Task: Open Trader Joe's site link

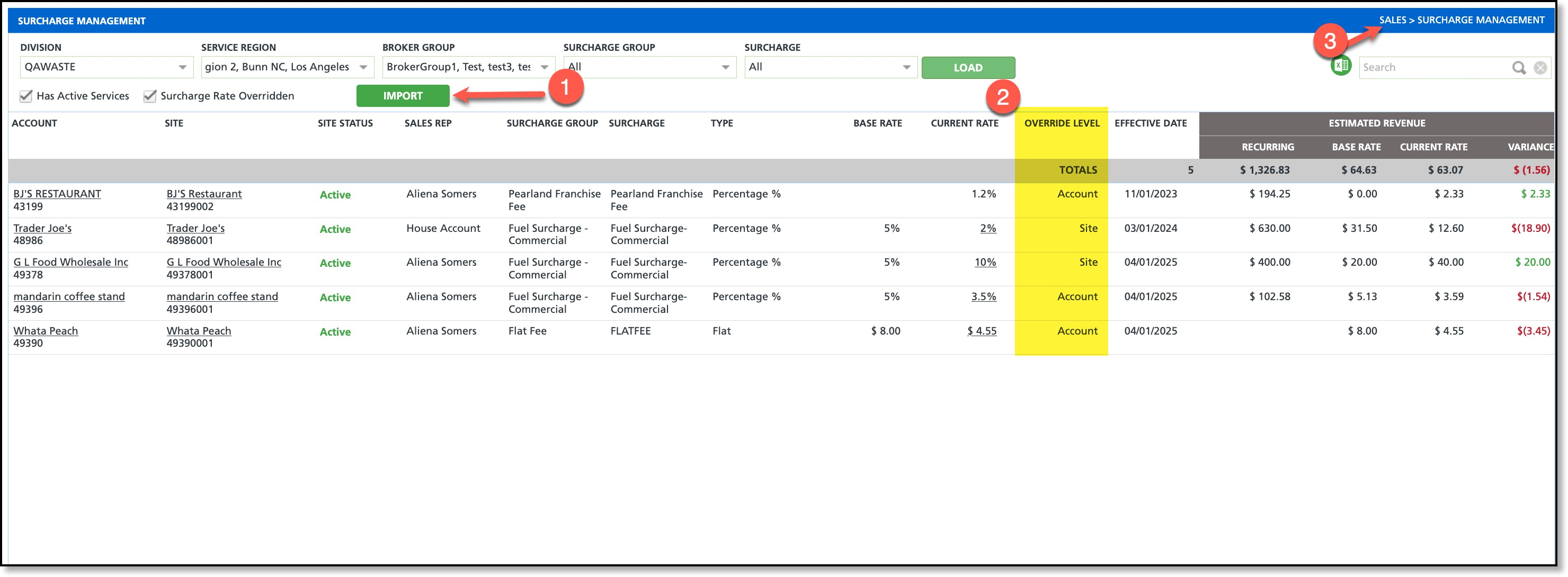Action: [195, 228]
